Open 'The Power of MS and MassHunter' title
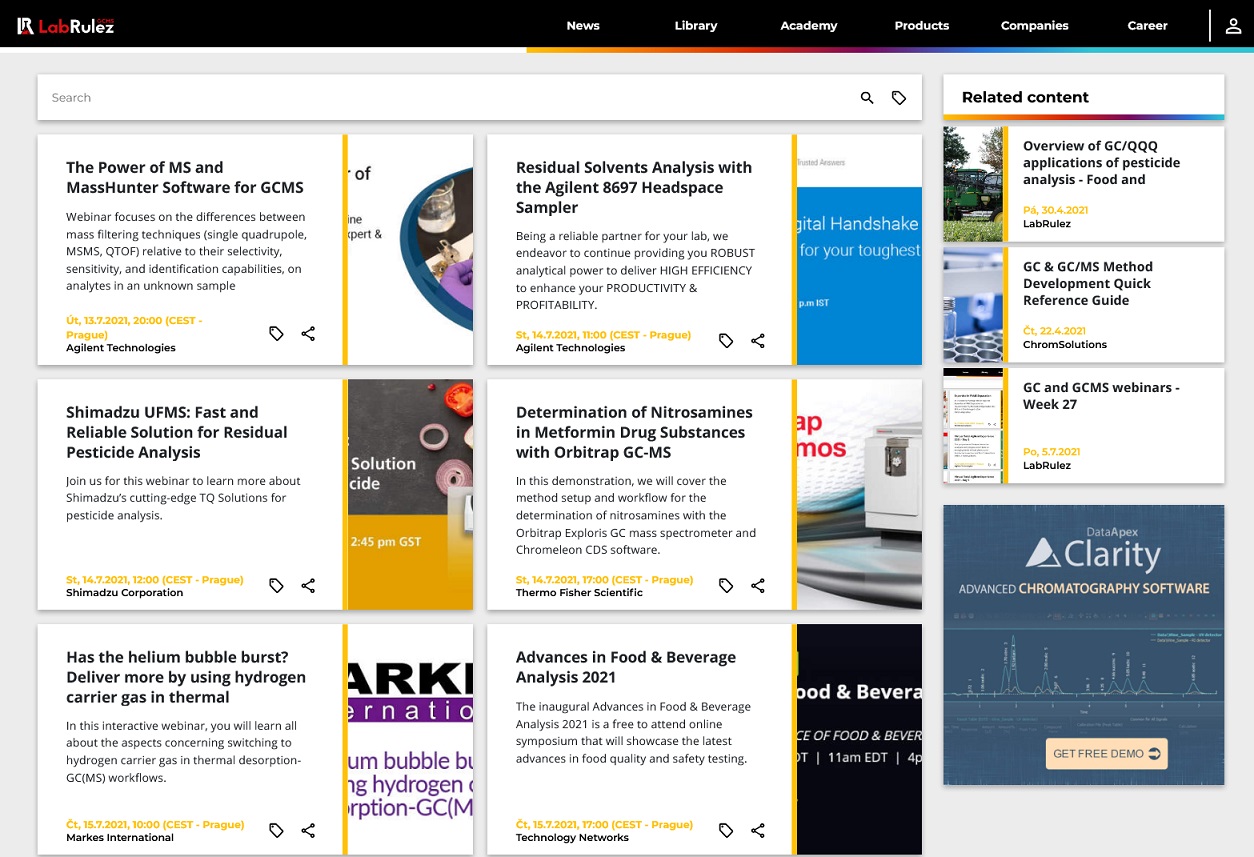 pyautogui.click(x=185, y=177)
